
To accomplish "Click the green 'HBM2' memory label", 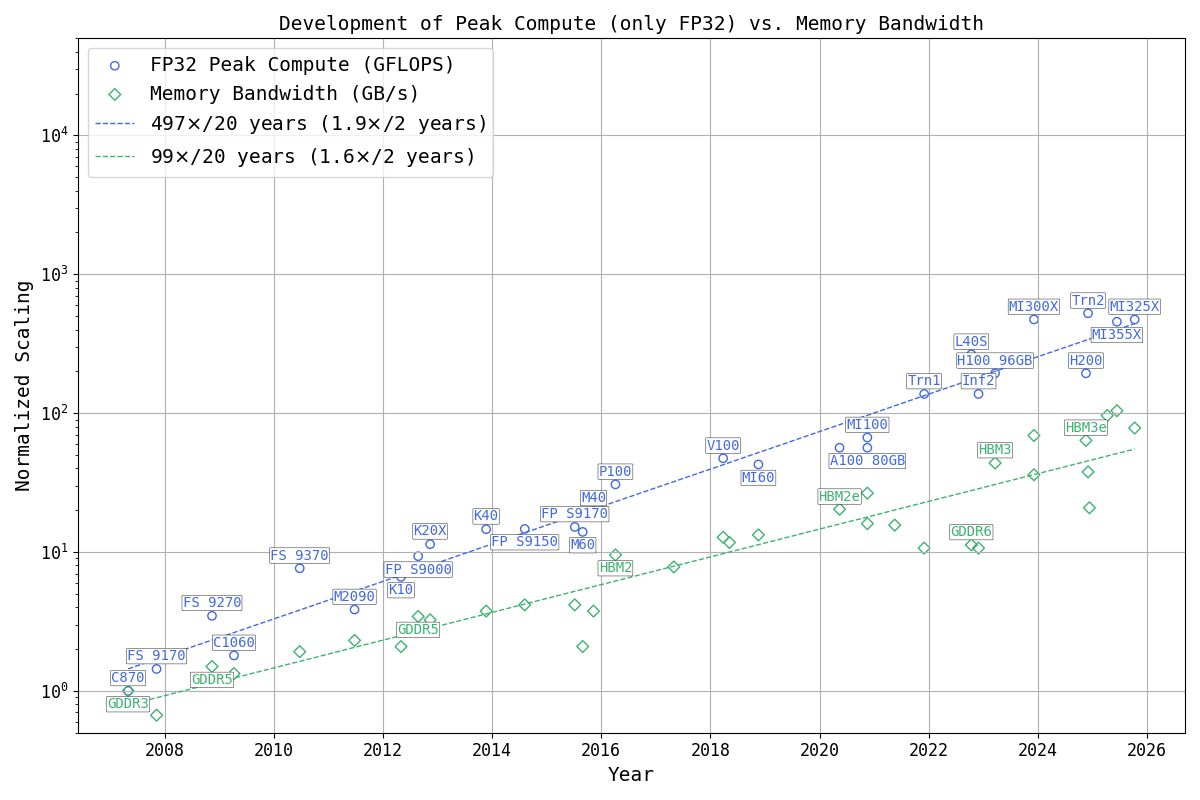I will [615, 567].
